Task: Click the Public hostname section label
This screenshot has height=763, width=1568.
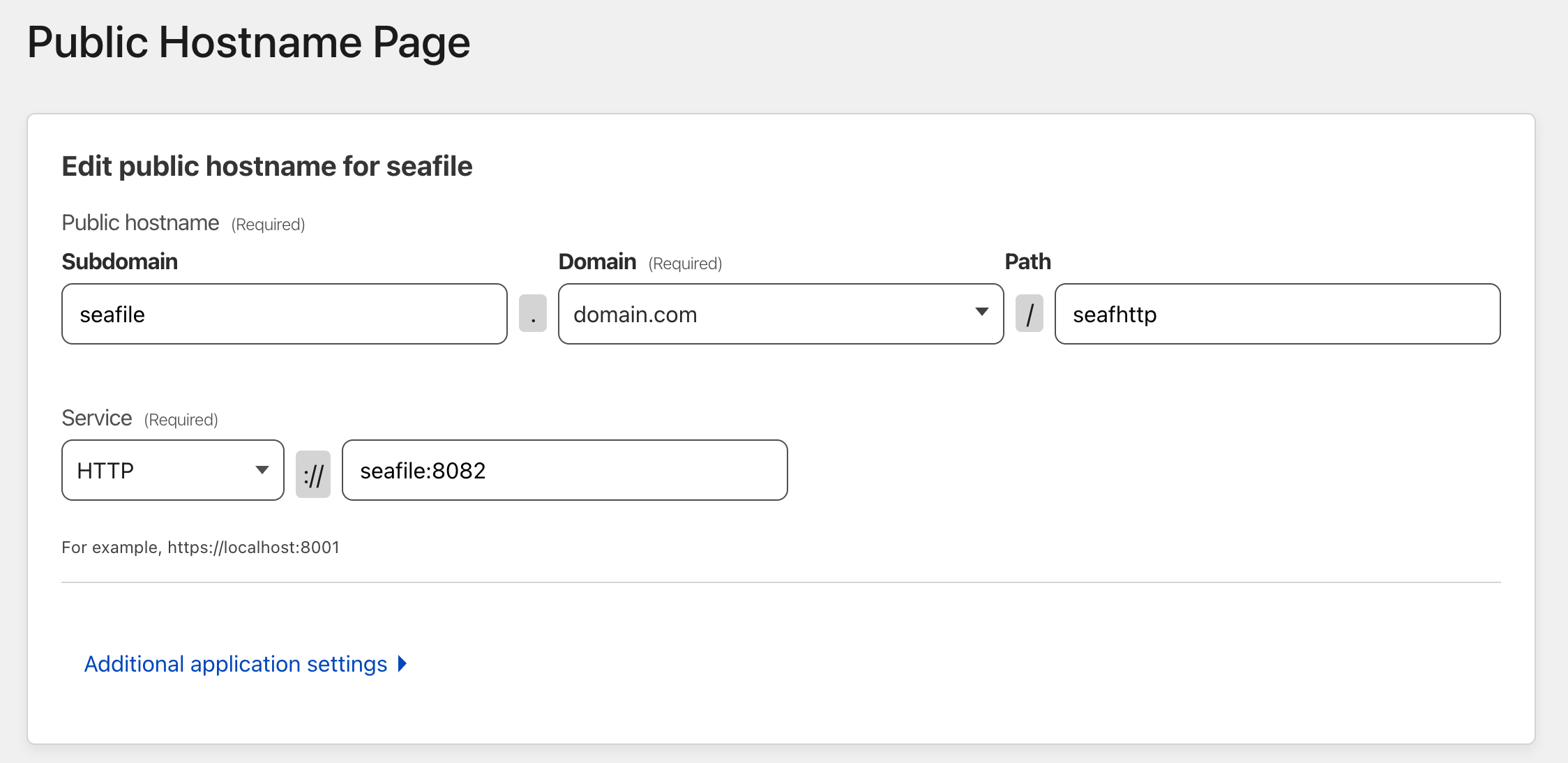Action: (140, 222)
